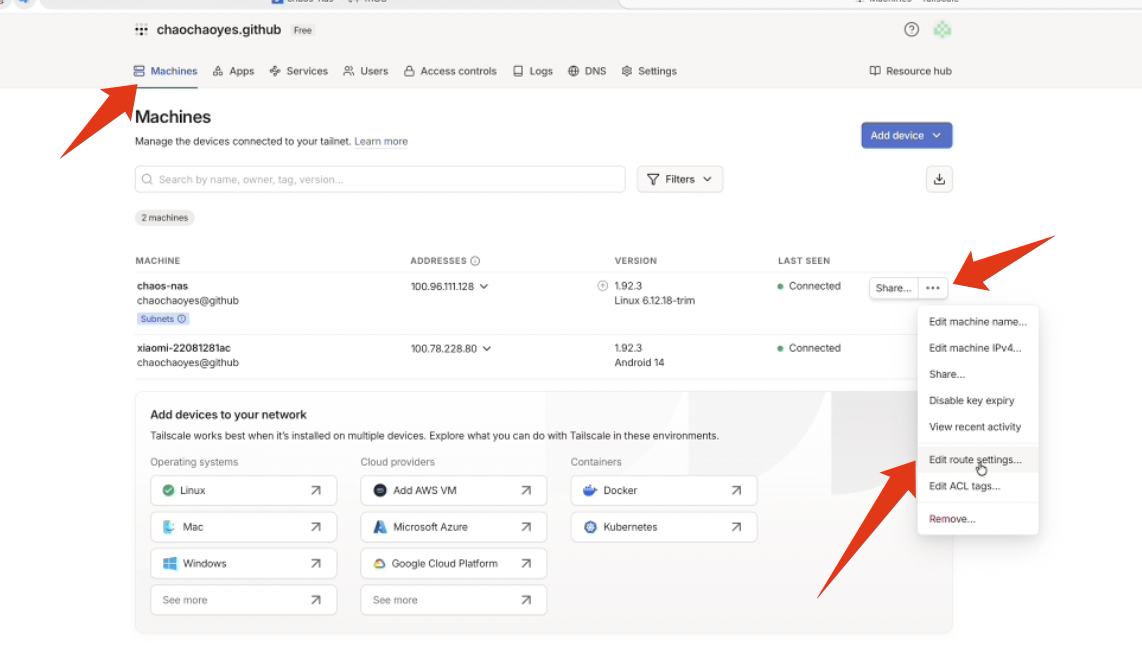Select Edit route settings menu item
This screenshot has width=1142, height=668.
(975, 460)
